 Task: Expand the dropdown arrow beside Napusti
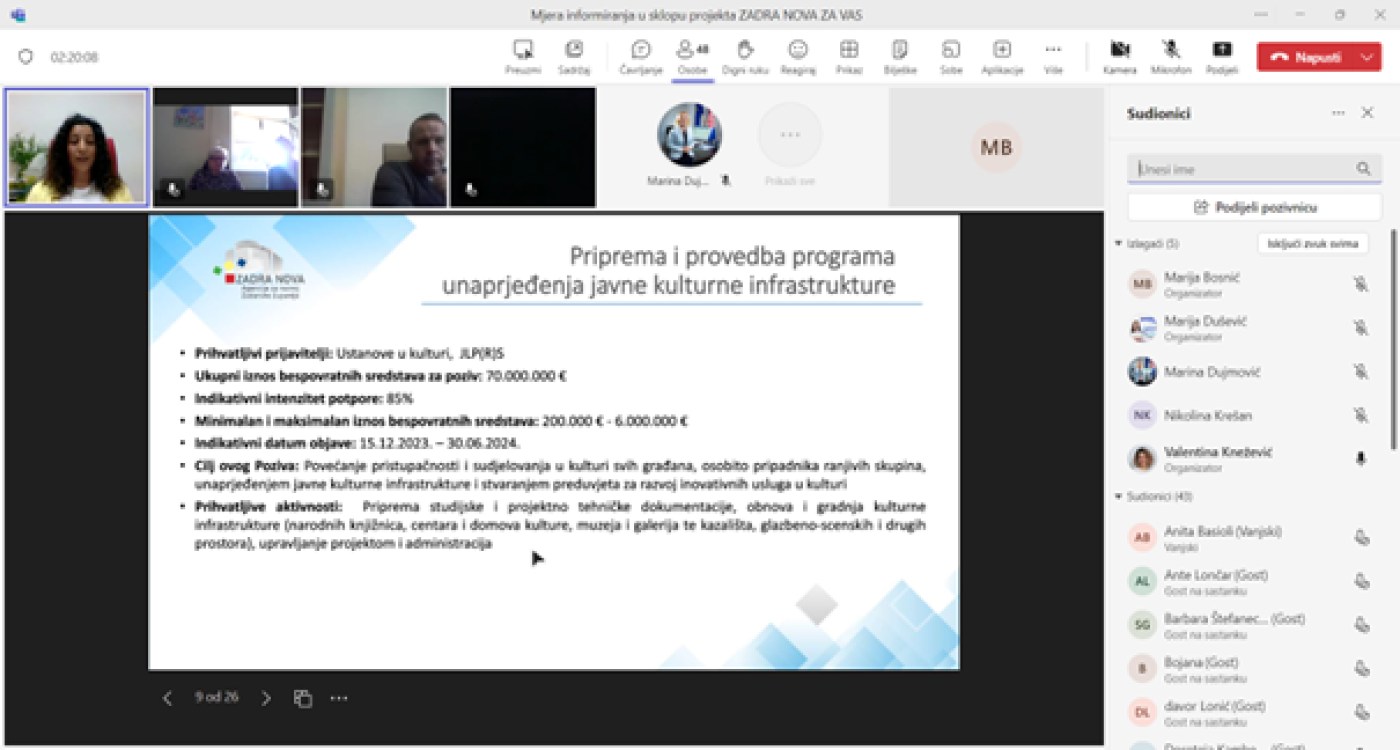coord(1367,57)
